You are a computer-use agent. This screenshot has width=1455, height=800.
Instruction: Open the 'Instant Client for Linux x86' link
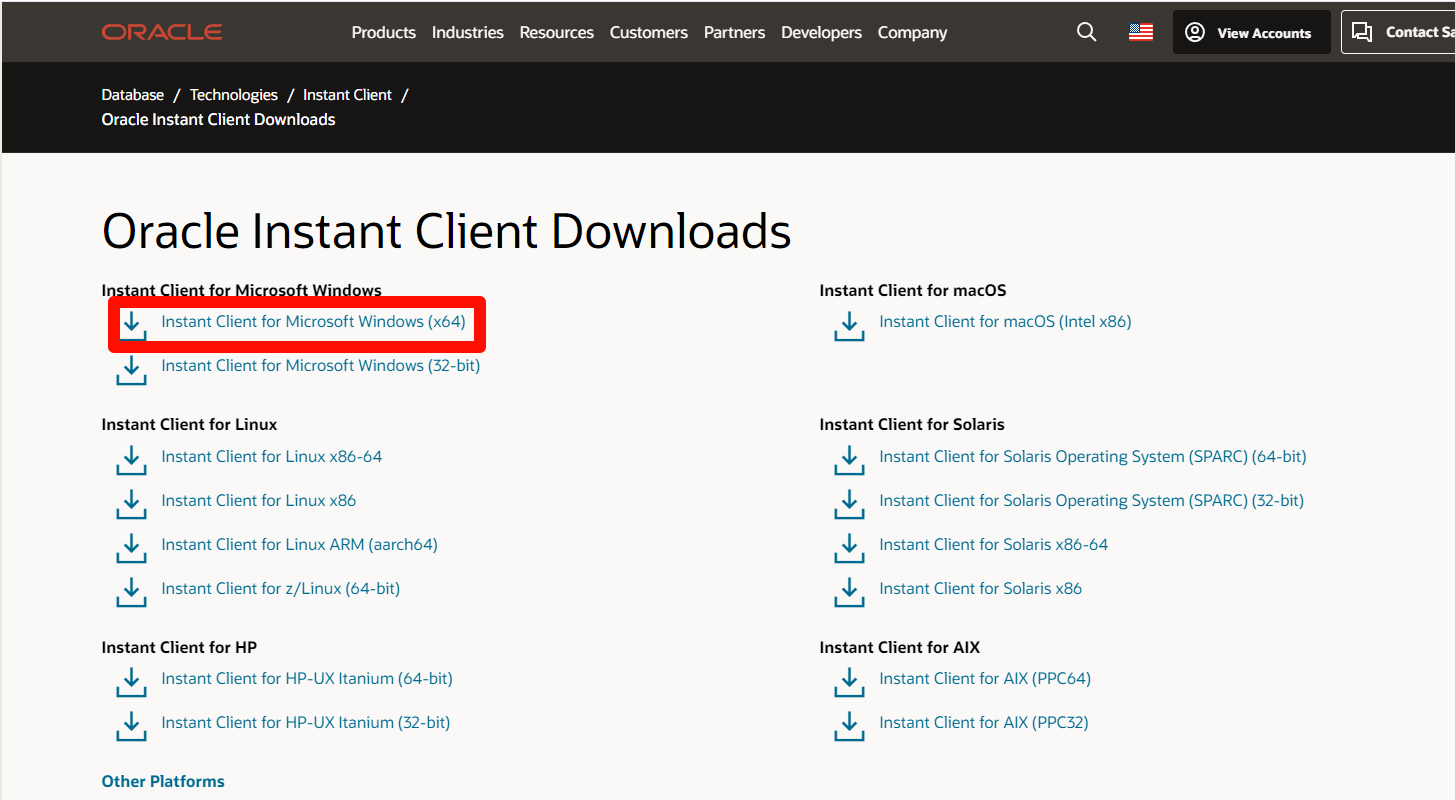coord(258,501)
